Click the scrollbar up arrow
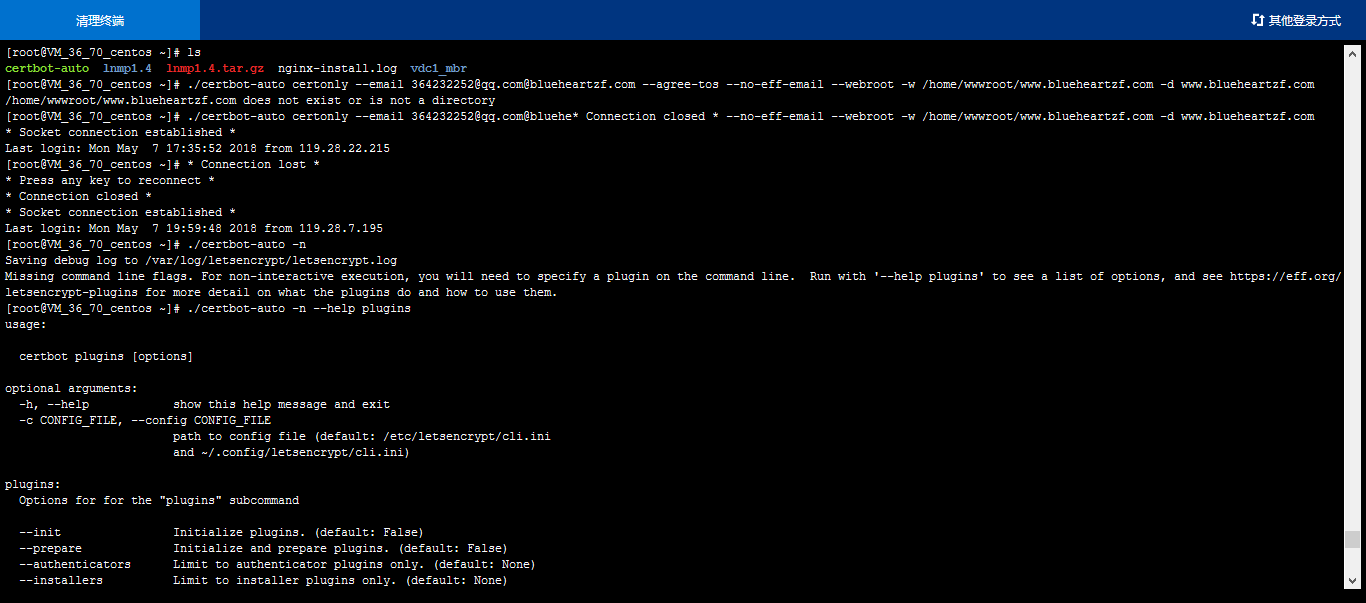Viewport: 1366px width, 603px height. [1352, 51]
